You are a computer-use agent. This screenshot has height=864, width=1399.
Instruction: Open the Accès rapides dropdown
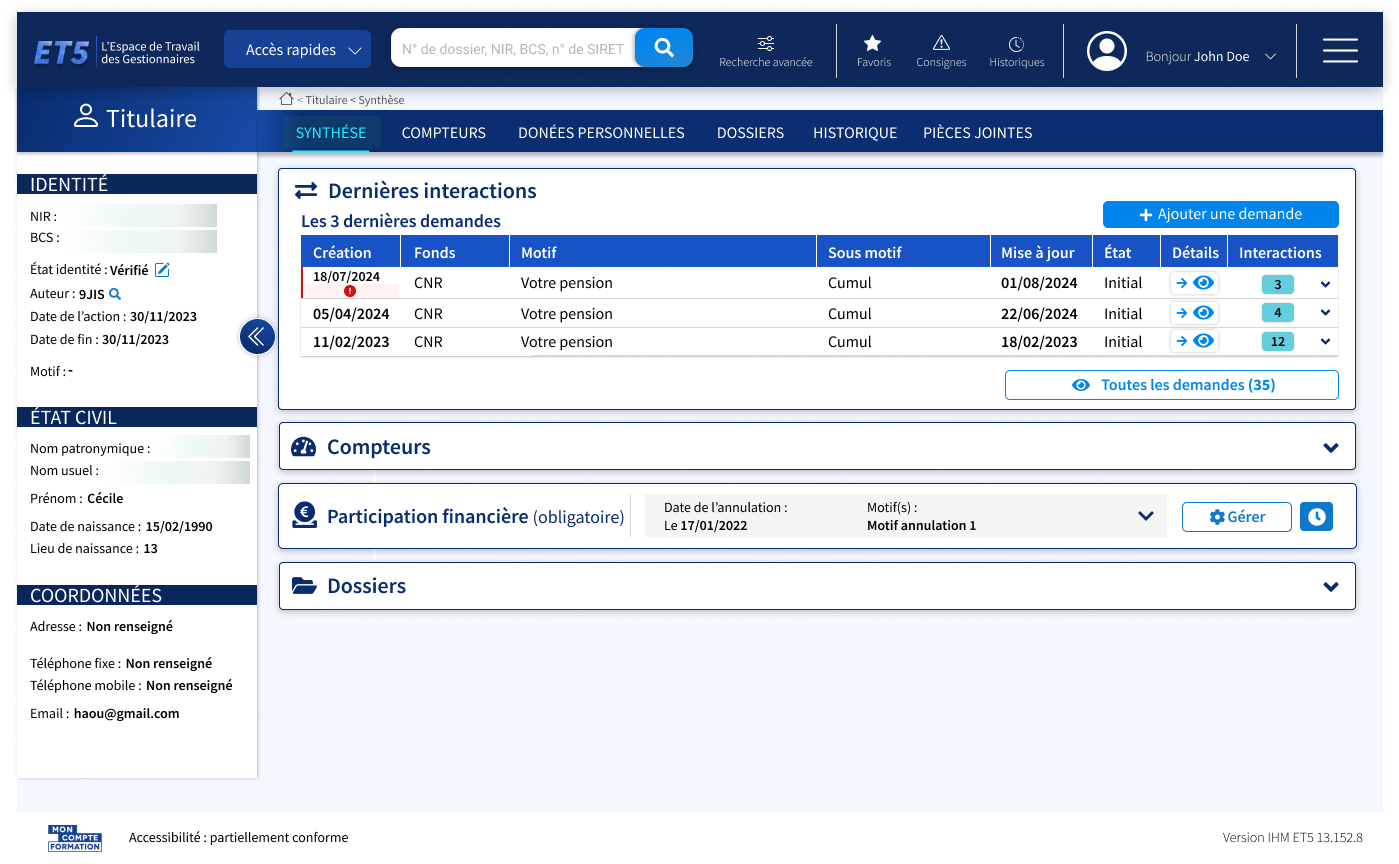(297, 49)
